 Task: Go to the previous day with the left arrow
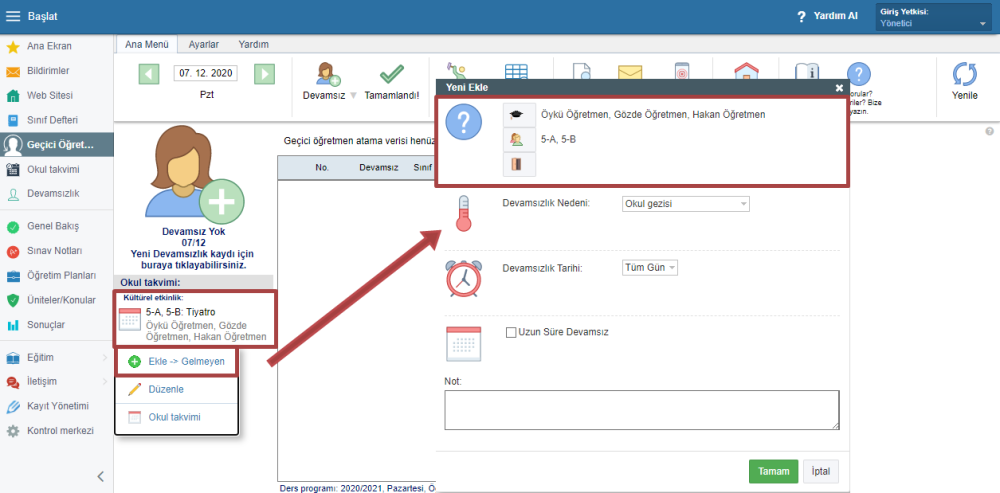click(x=149, y=73)
